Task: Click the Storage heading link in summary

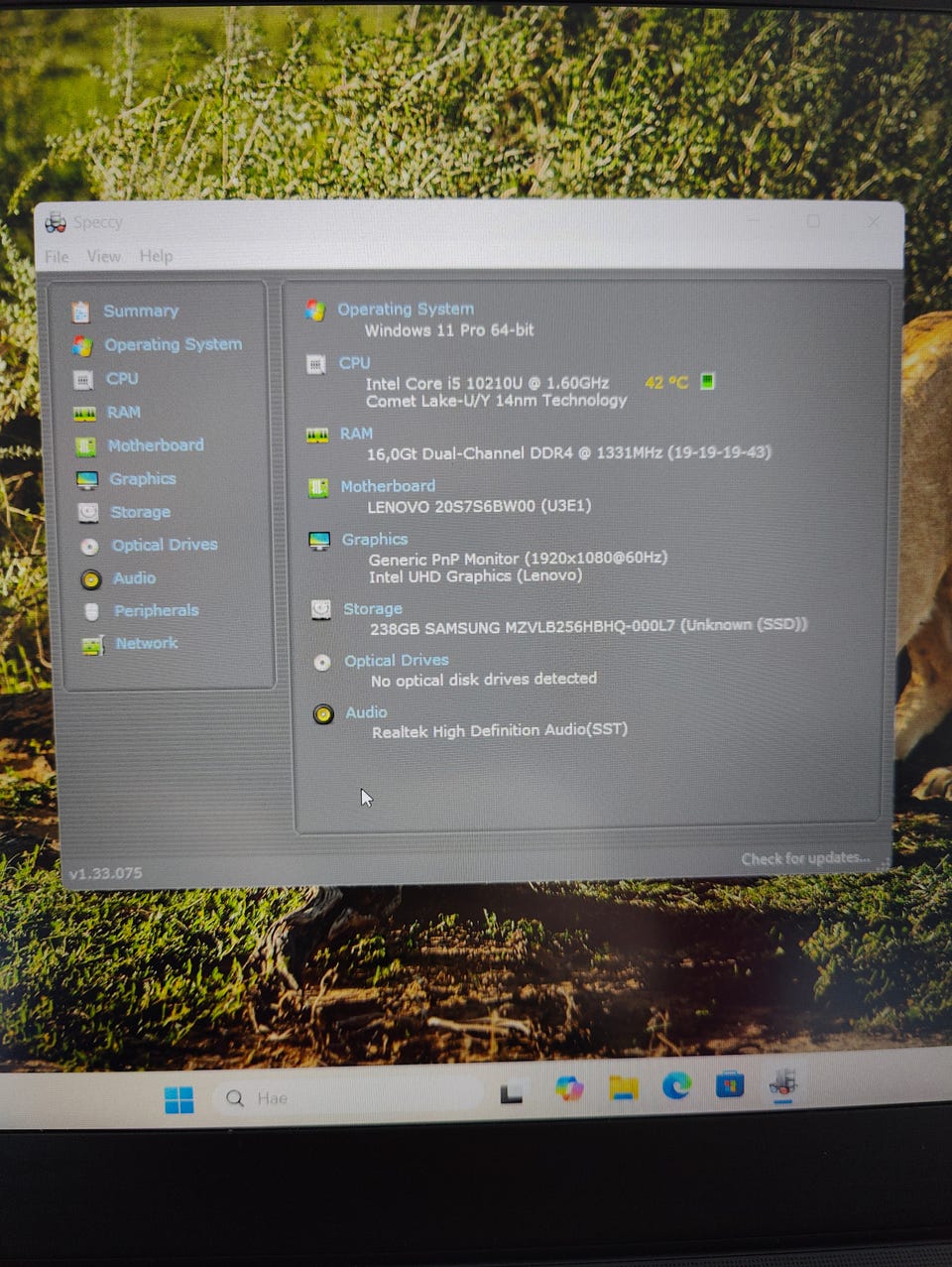Action: coord(373,609)
